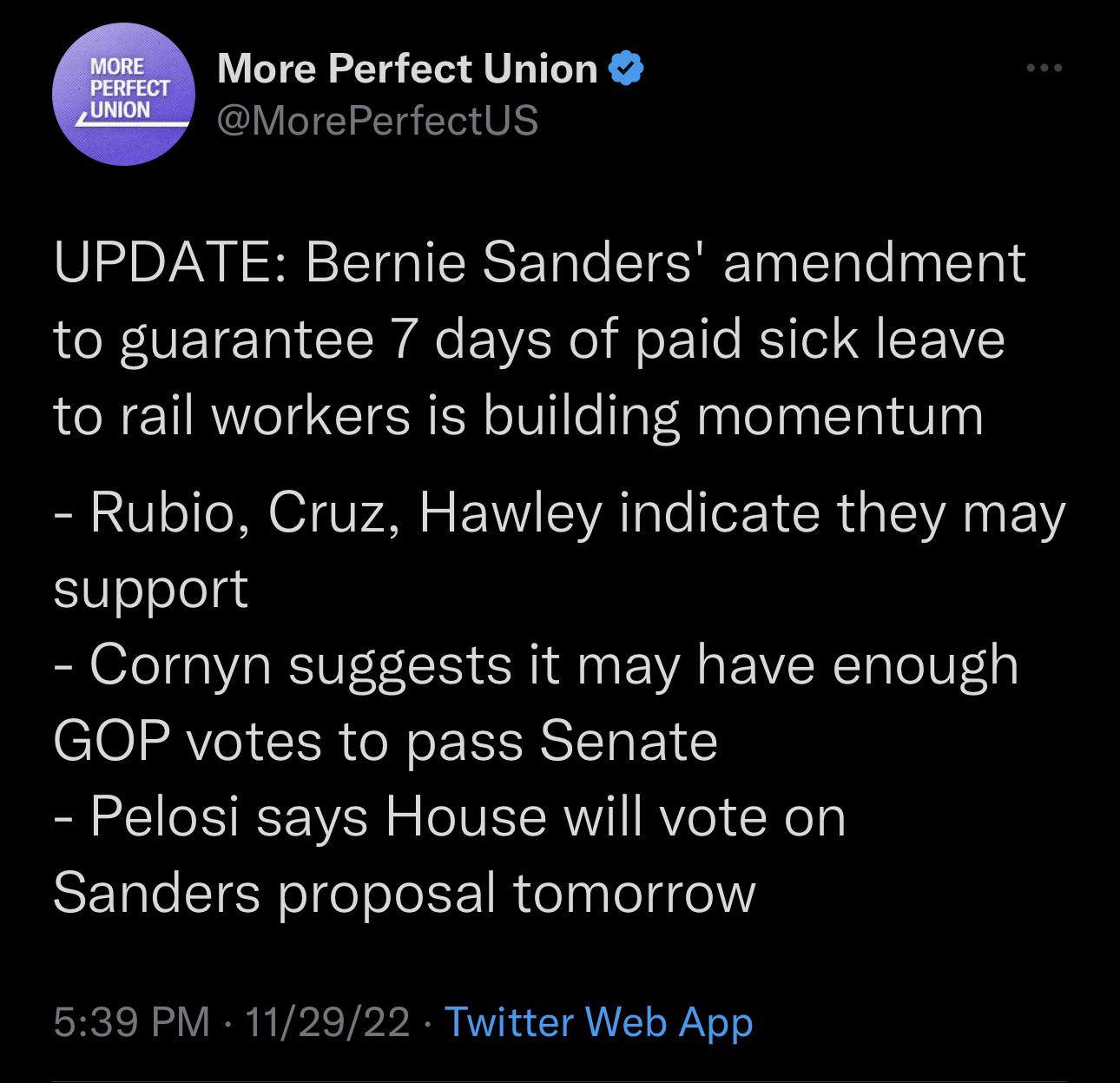The height and width of the screenshot is (1083, 1120).
Task: Open the Twitter Web App source link
Action: point(599,1021)
